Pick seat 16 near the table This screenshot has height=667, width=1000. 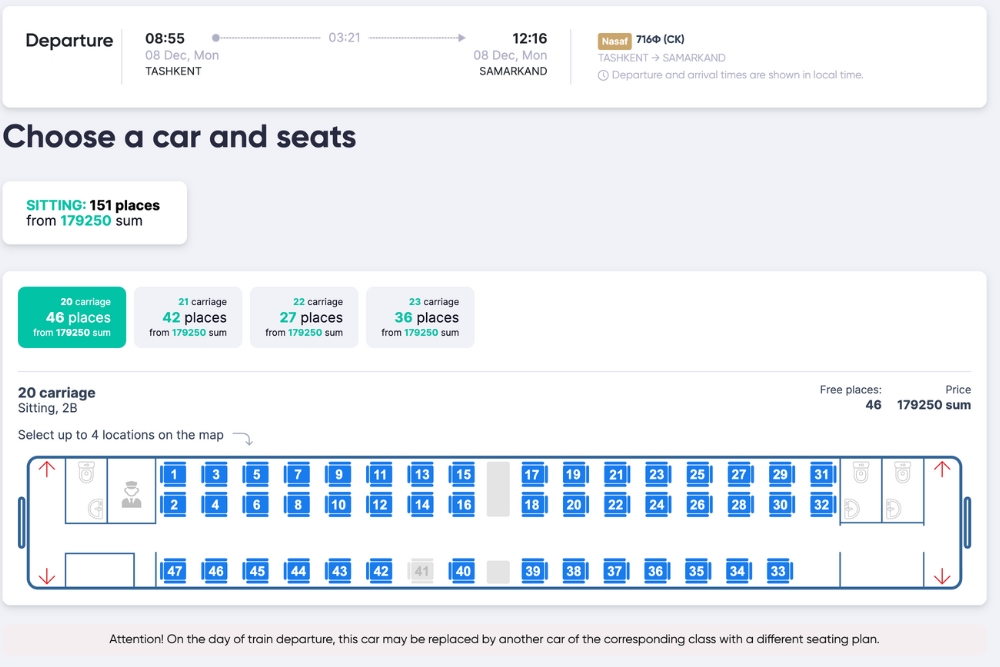coord(463,505)
